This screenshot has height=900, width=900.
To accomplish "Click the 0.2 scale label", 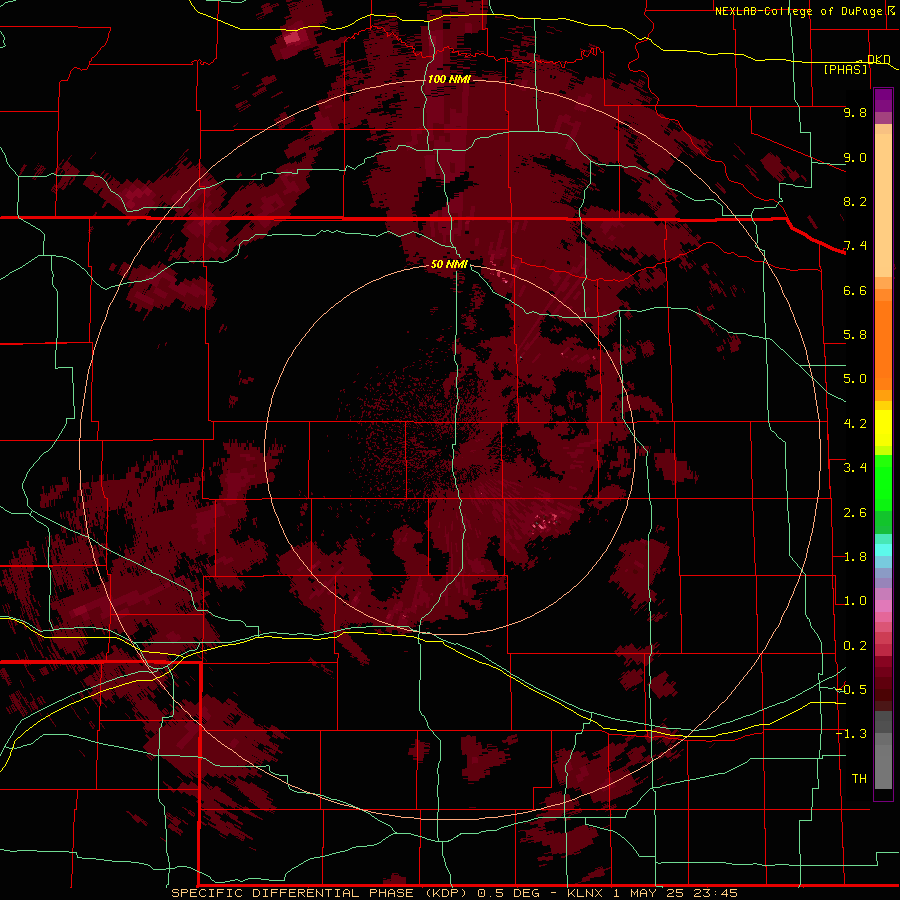I will (855, 646).
